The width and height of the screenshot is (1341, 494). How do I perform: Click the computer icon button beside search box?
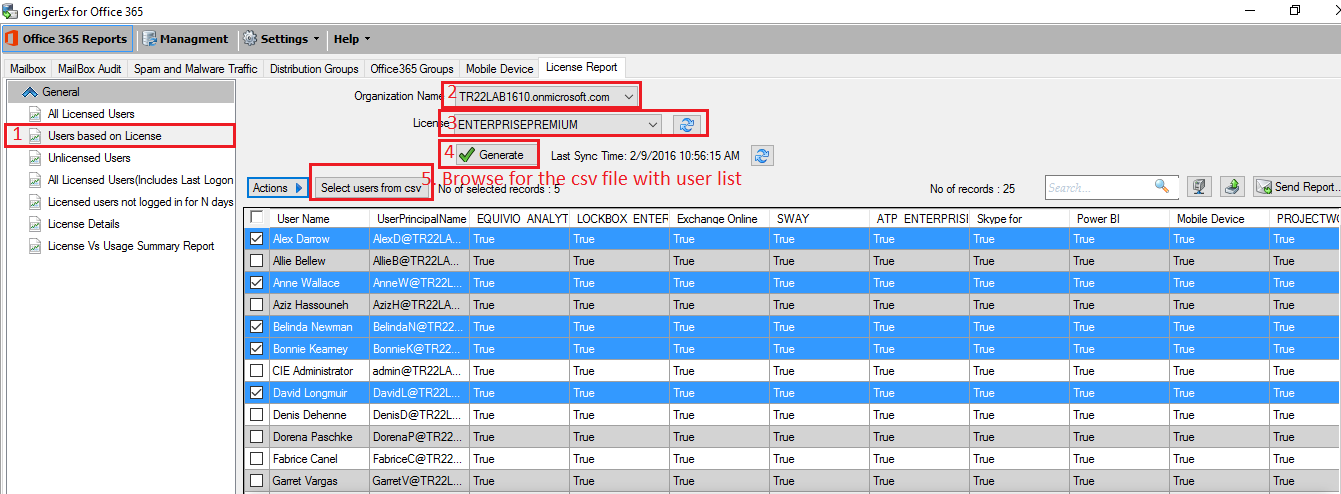tap(1198, 187)
